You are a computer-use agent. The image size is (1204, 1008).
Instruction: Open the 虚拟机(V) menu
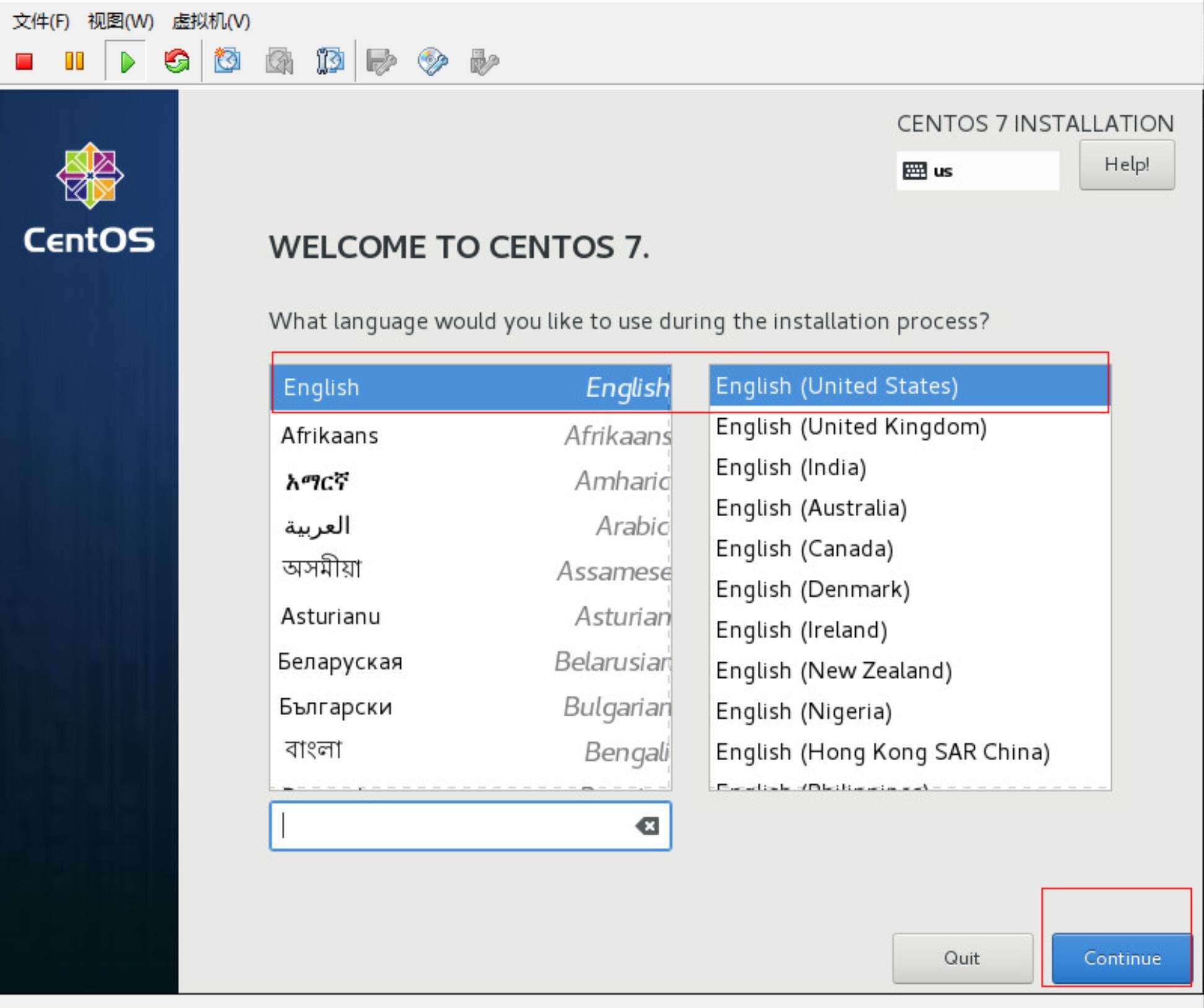coord(211,22)
